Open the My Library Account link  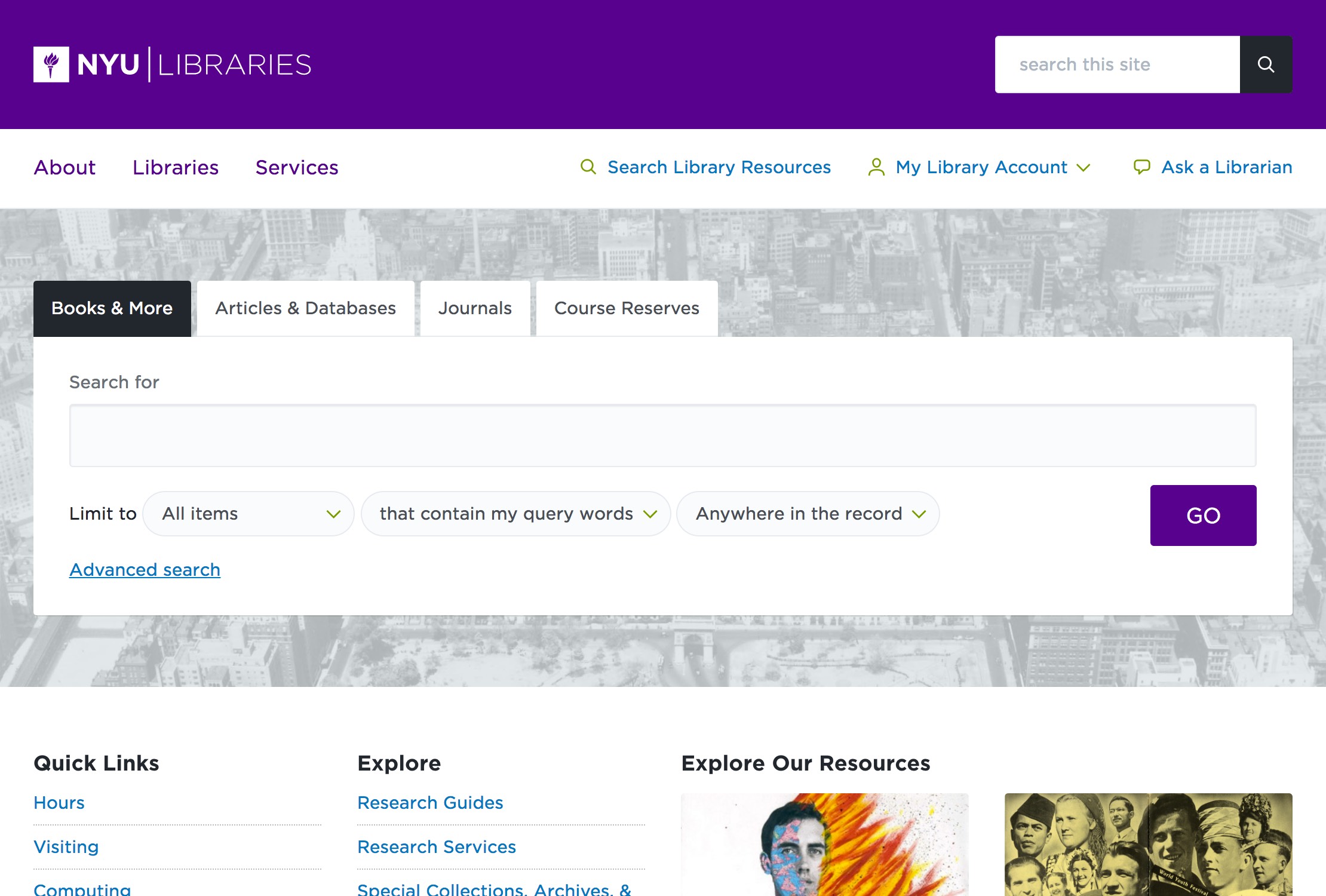pos(981,167)
